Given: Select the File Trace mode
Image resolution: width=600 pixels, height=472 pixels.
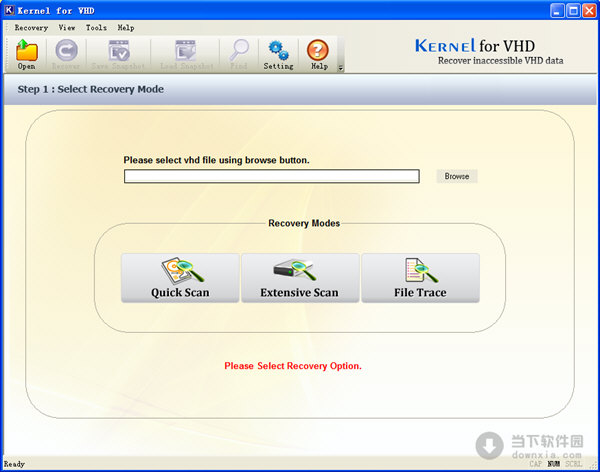Looking at the screenshot, I should click(x=420, y=278).
